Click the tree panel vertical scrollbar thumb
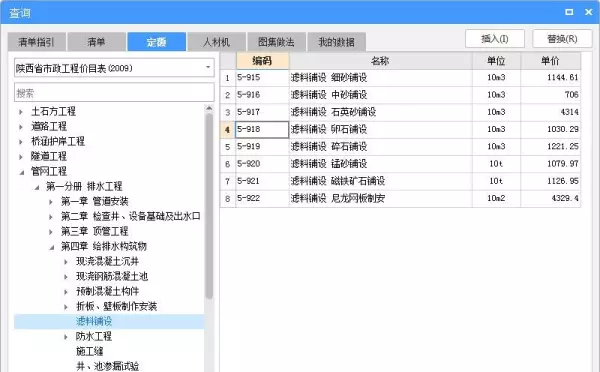600x372 pixels. coord(209,206)
